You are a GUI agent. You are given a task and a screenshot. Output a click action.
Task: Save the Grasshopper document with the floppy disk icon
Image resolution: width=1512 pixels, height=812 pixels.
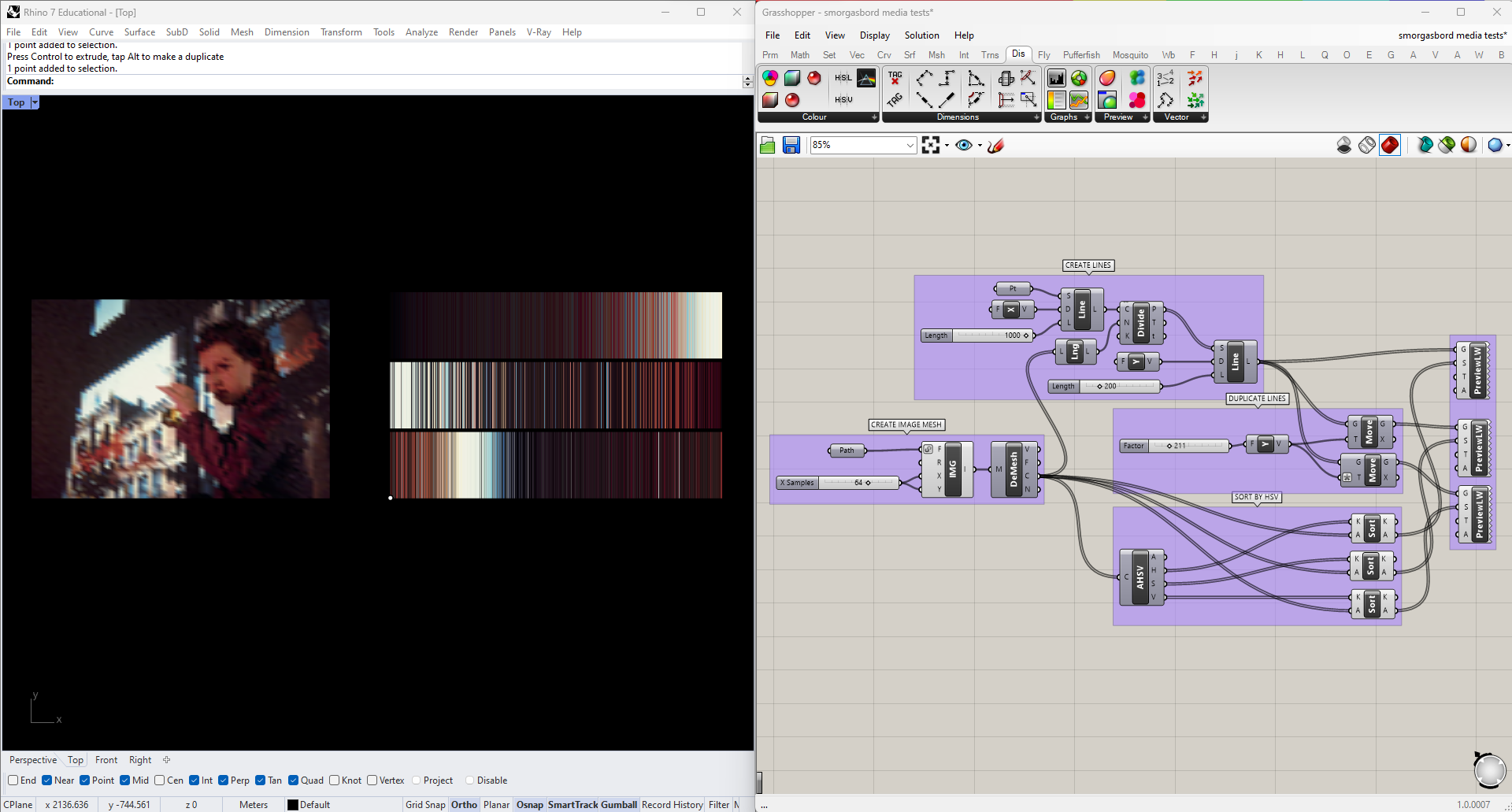(791, 145)
